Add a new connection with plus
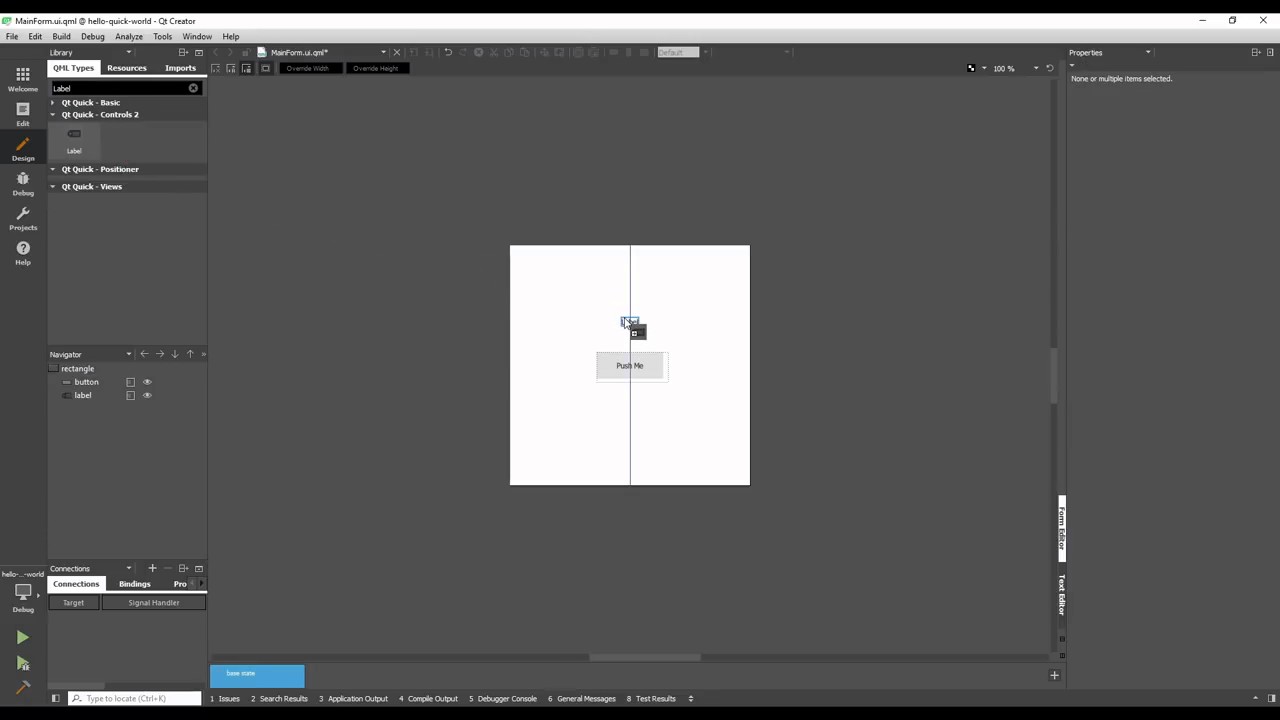 [x=152, y=568]
